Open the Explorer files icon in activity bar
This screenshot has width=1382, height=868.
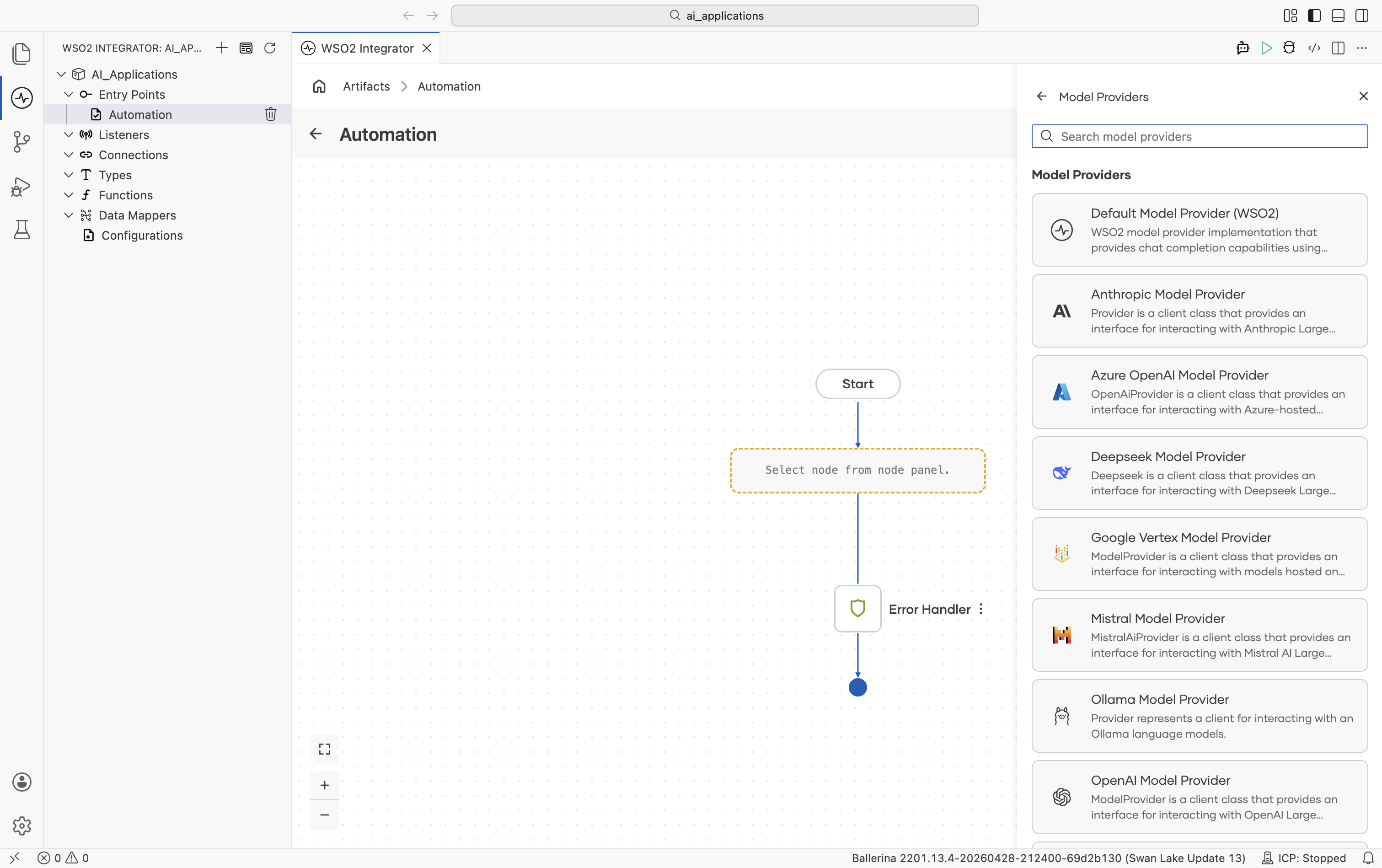[x=22, y=54]
